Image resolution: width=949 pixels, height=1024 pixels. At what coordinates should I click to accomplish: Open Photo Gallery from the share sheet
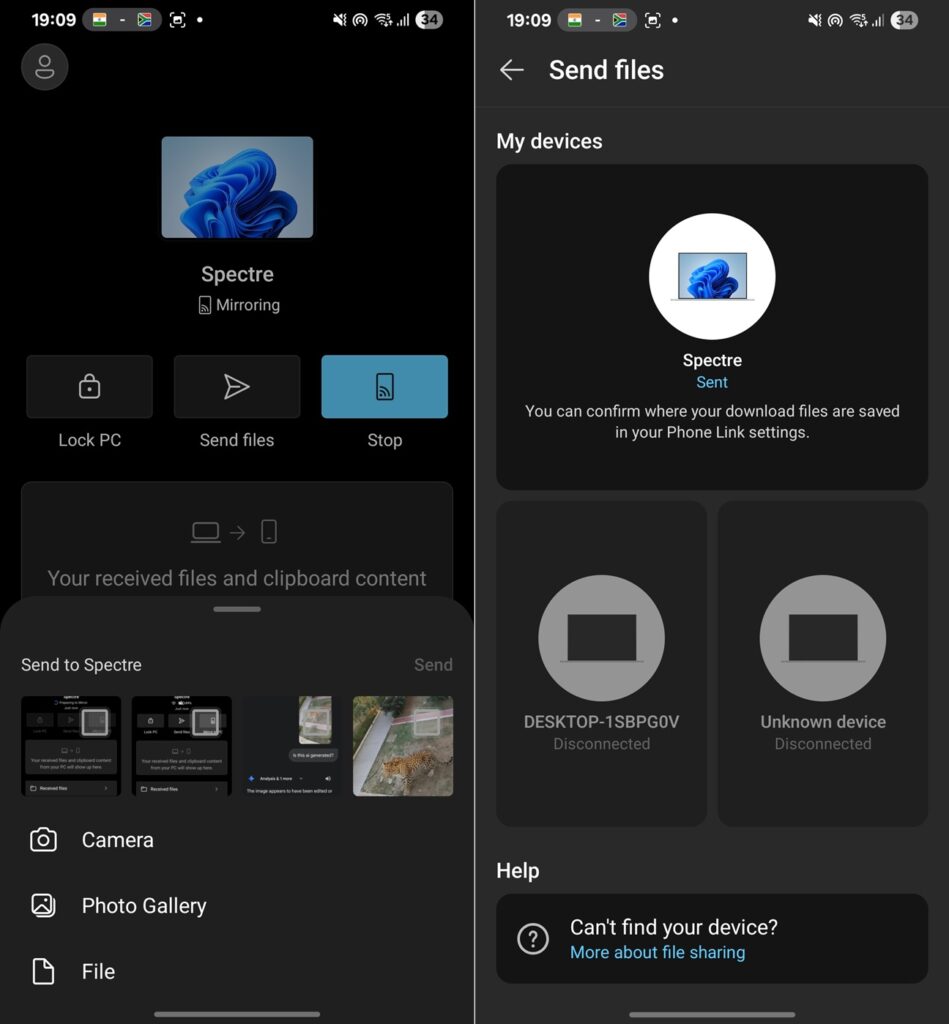(x=145, y=906)
